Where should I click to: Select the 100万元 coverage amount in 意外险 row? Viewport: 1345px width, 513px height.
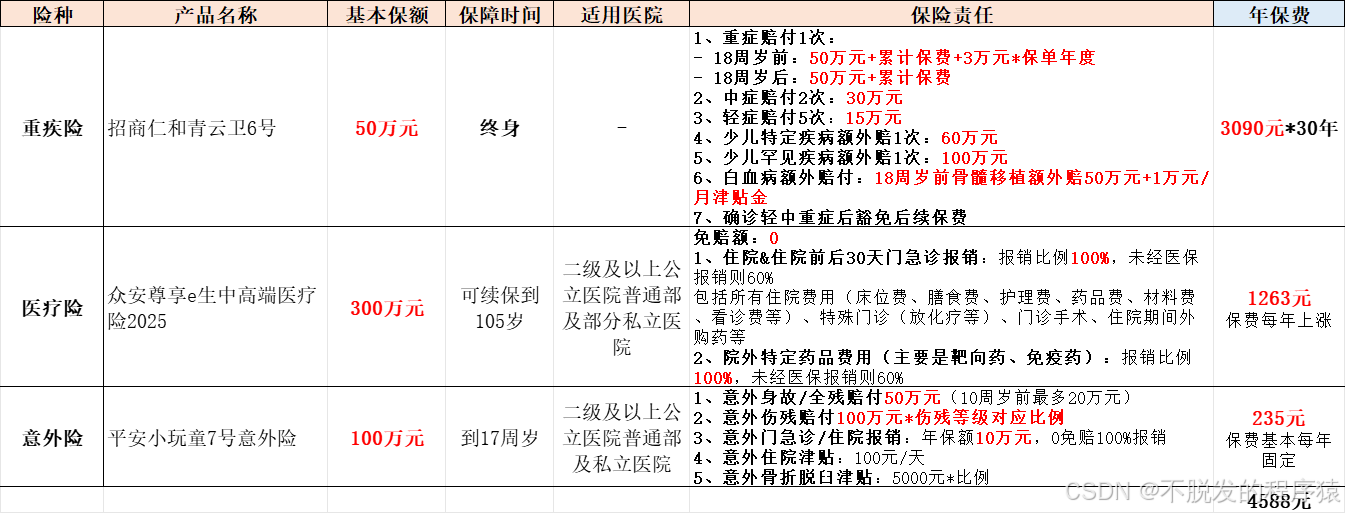pos(387,437)
